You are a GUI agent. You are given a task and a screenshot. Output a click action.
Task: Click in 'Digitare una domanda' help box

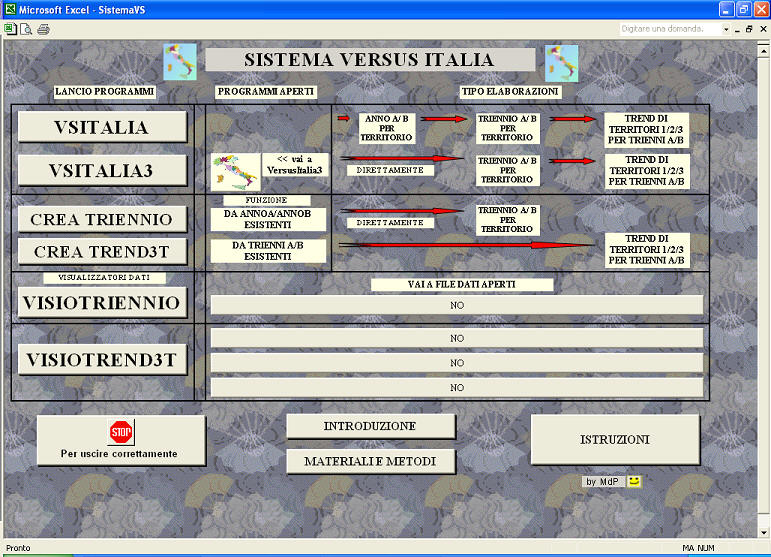(x=670, y=29)
